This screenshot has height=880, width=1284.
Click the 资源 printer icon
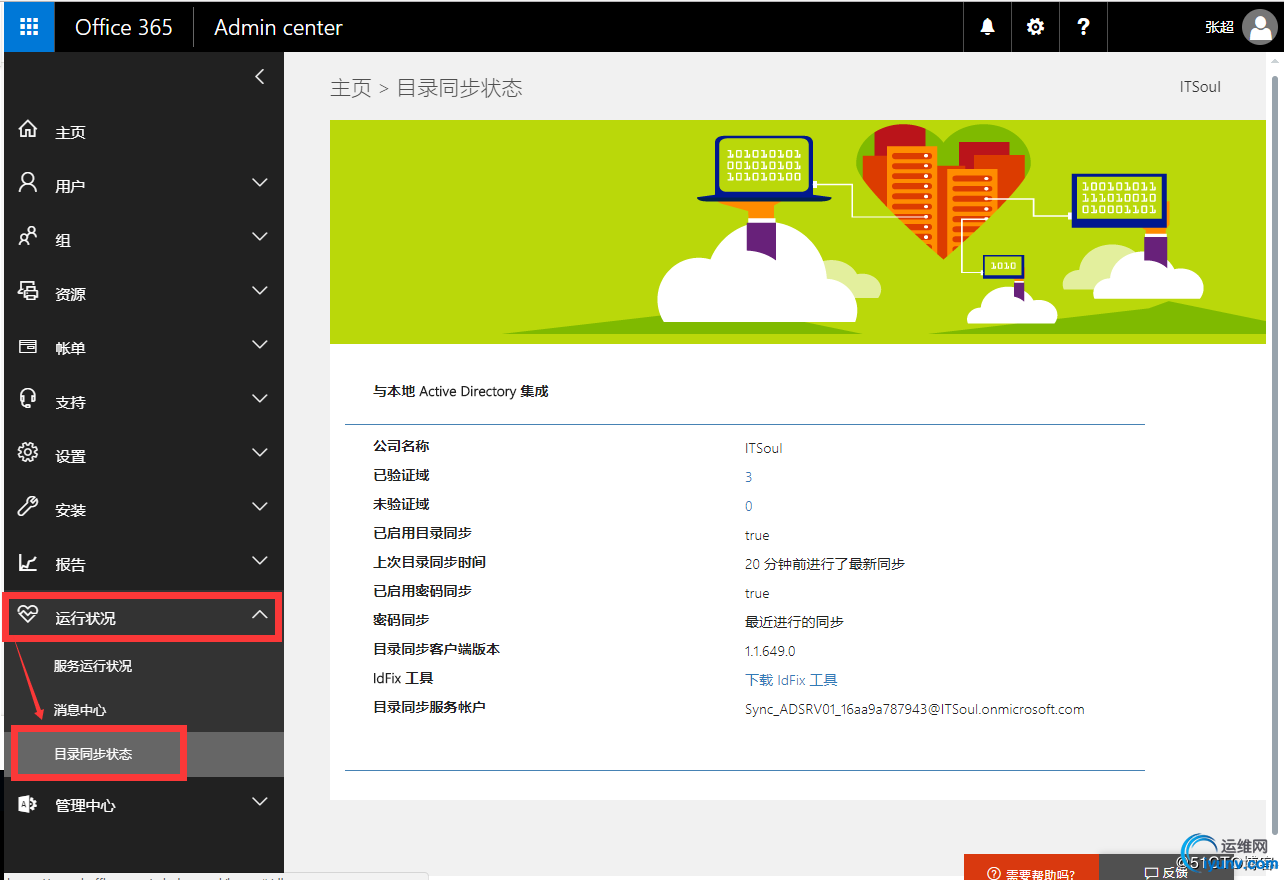click(28, 292)
